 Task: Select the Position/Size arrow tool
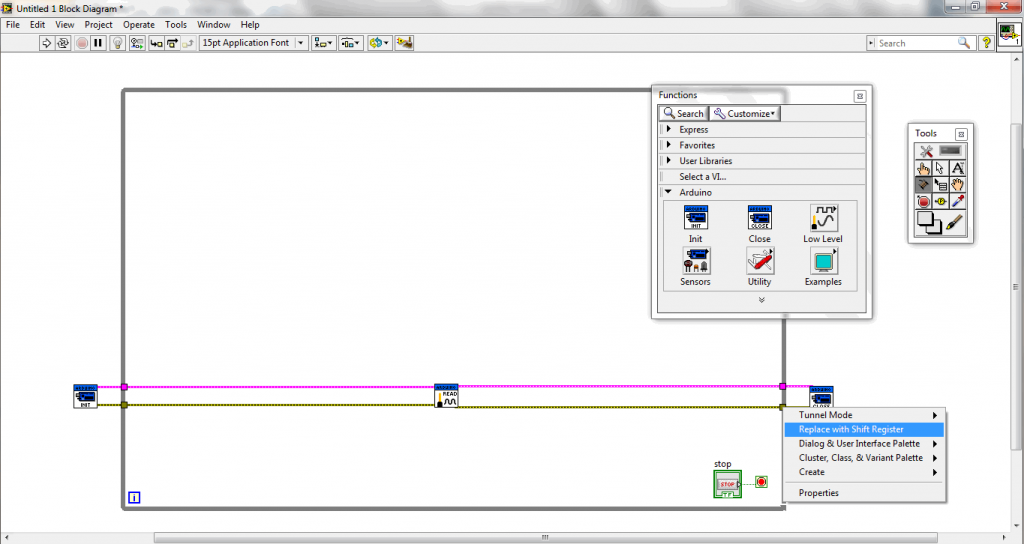pyautogui.click(x=940, y=168)
